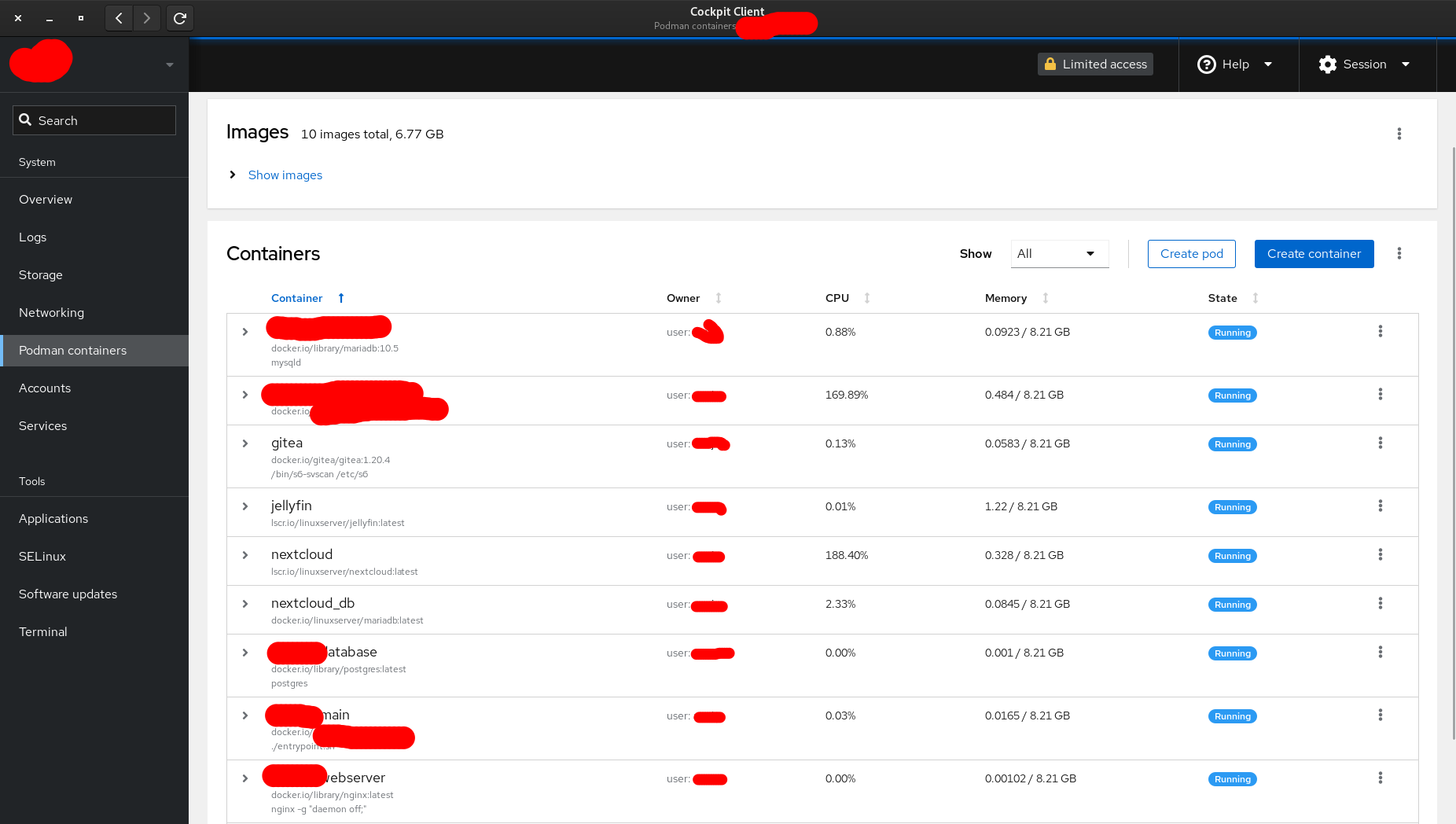The width and height of the screenshot is (1456, 824).
Task: Click the Limited access button
Action: tap(1095, 64)
